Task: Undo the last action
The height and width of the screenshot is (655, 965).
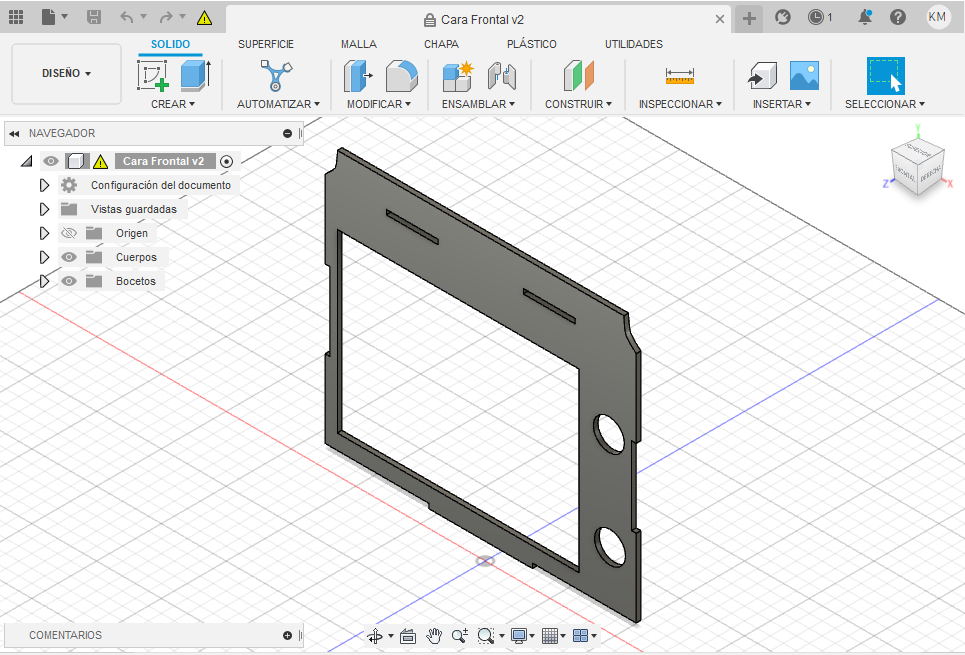Action: point(127,17)
